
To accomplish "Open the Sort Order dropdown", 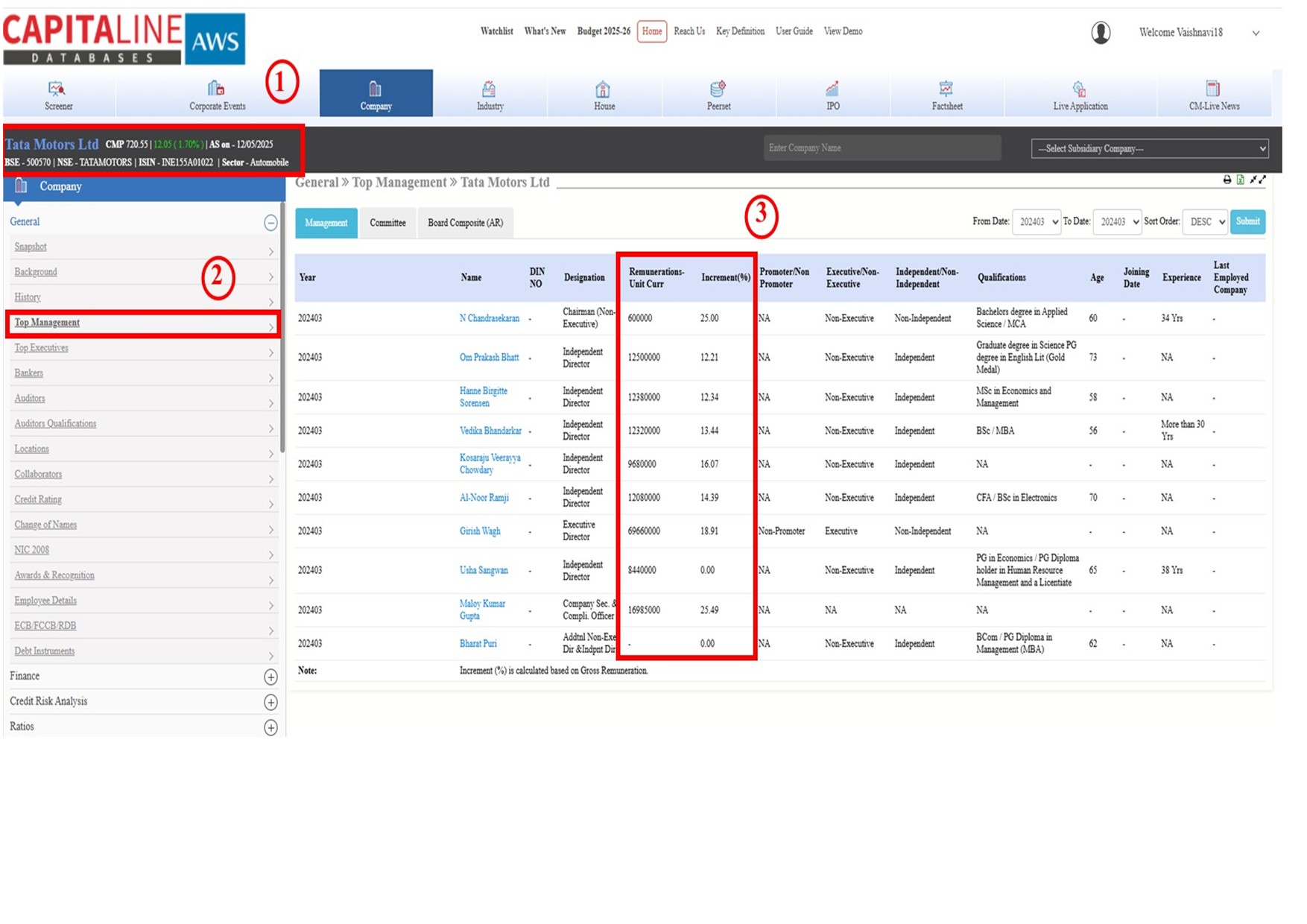I will point(1205,222).
